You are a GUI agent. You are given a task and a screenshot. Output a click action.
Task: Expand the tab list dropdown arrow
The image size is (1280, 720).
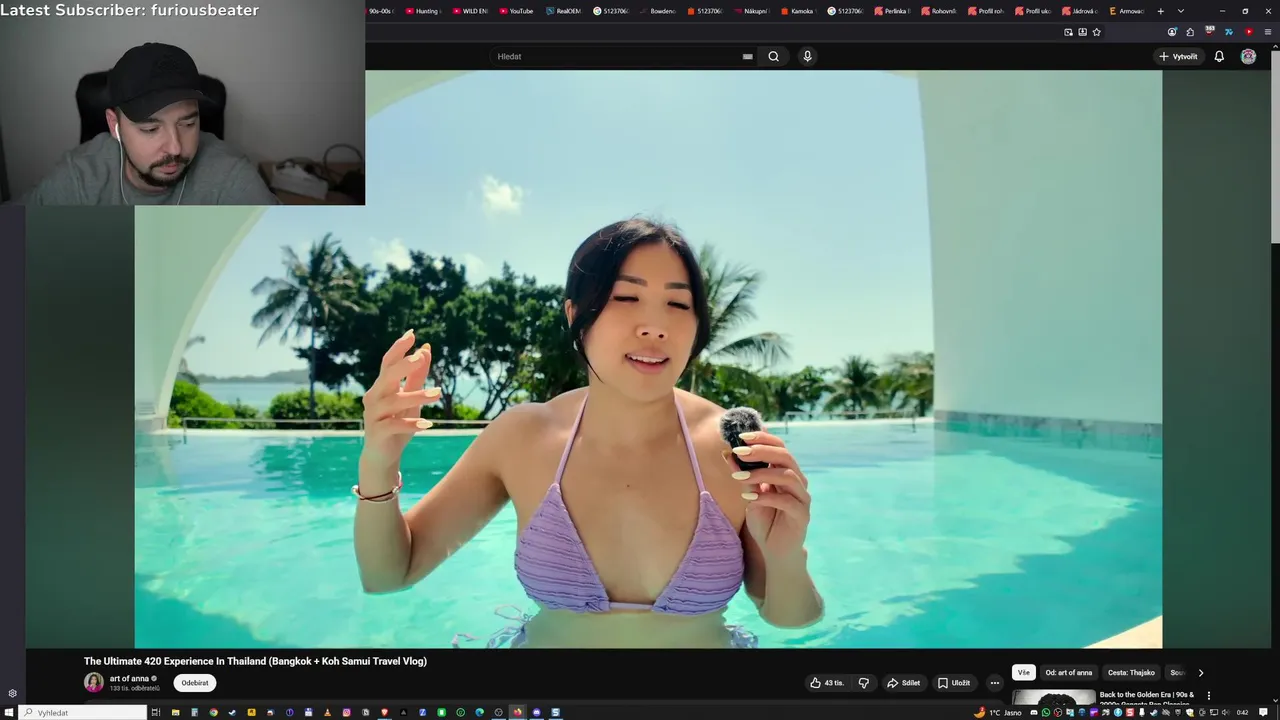coord(1181,11)
